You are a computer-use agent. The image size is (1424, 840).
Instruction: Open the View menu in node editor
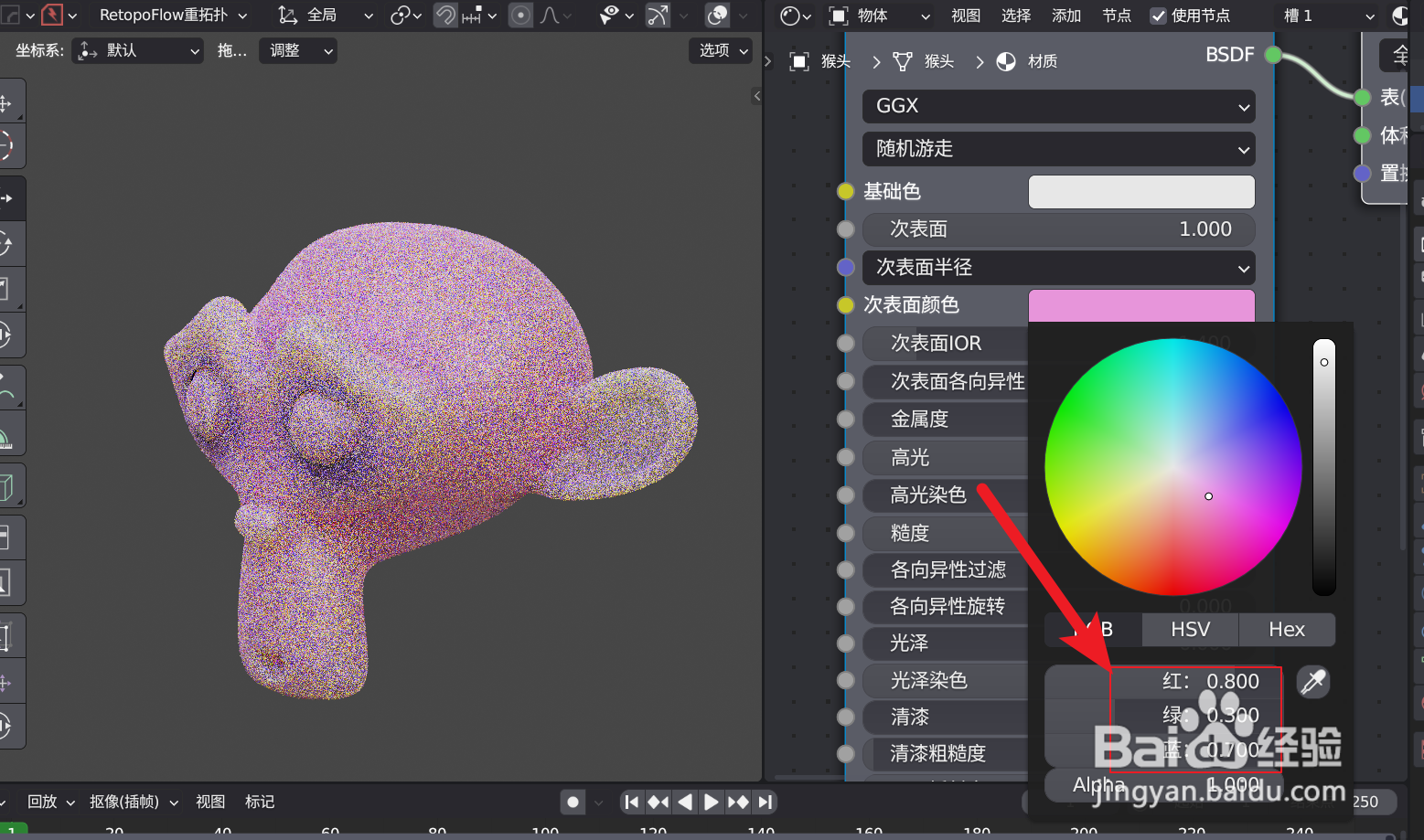pos(966,16)
